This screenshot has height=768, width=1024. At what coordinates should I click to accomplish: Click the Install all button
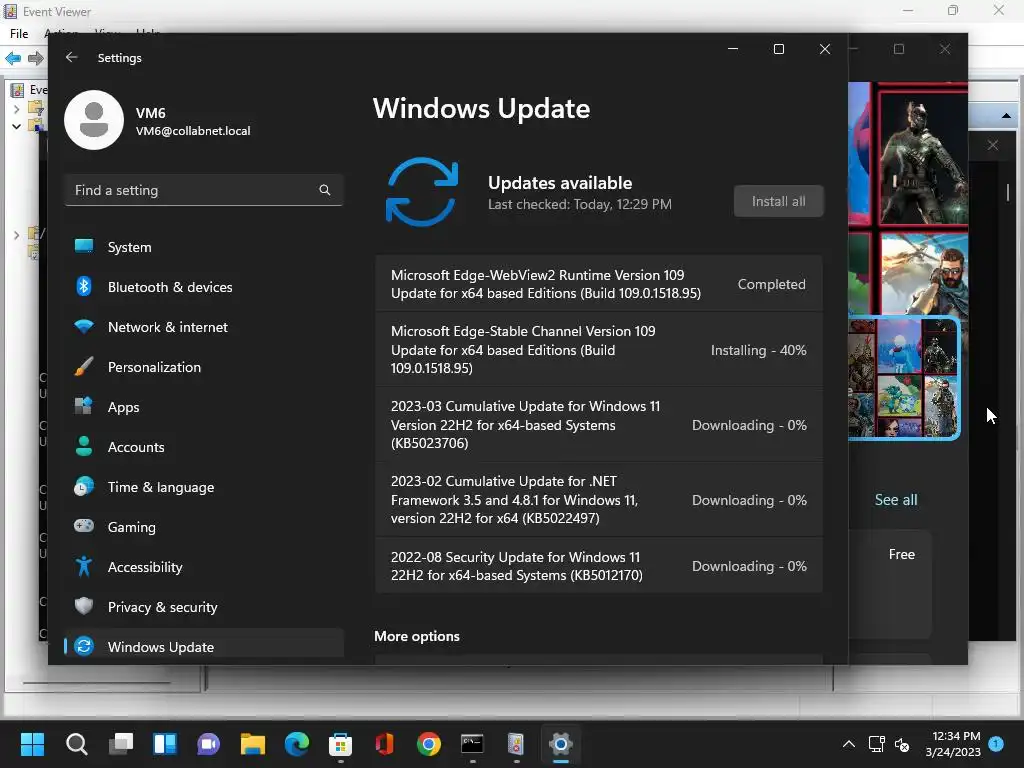[x=778, y=201]
